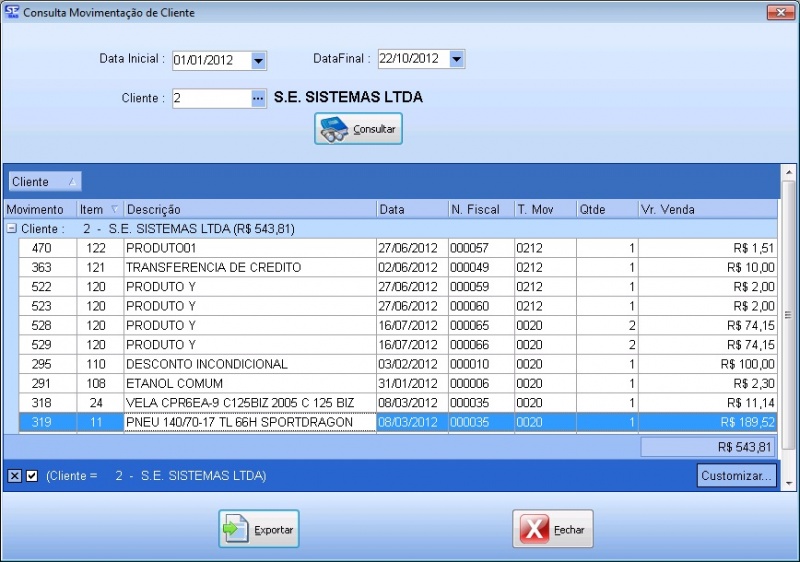Viewport: 800px width, 562px height.
Task: Click the sort arrow on Cliente group chip
Action: 71,182
